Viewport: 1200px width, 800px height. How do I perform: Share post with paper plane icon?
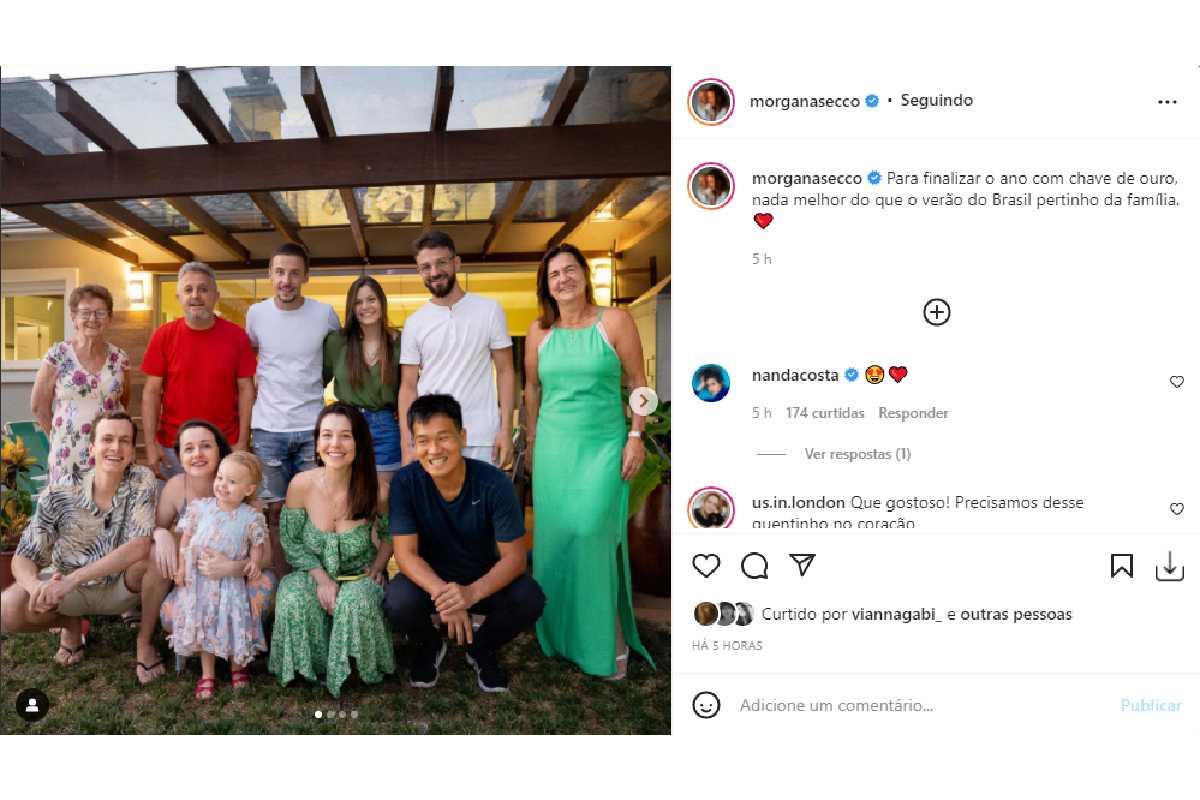click(802, 566)
